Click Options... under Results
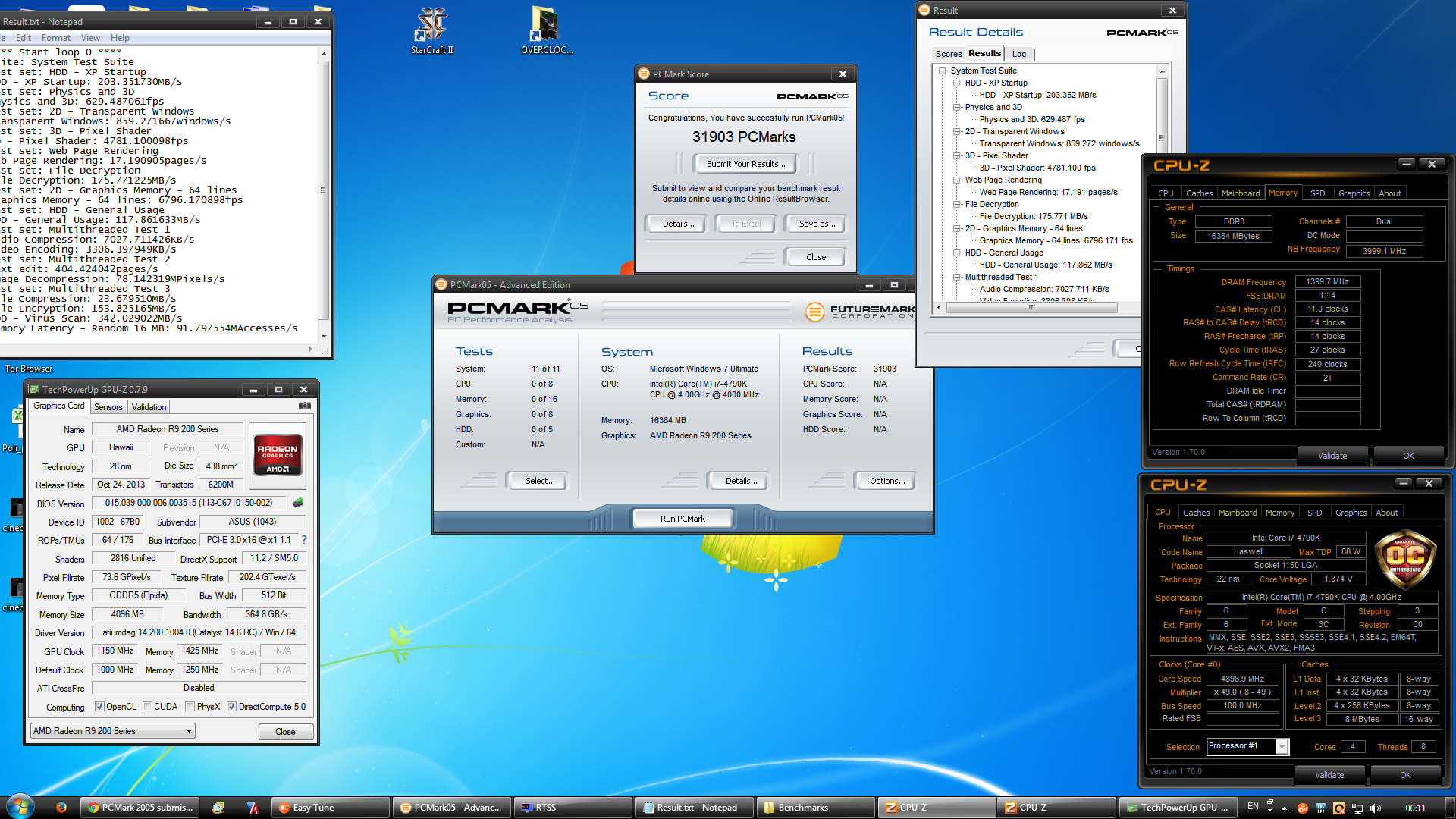 887,481
